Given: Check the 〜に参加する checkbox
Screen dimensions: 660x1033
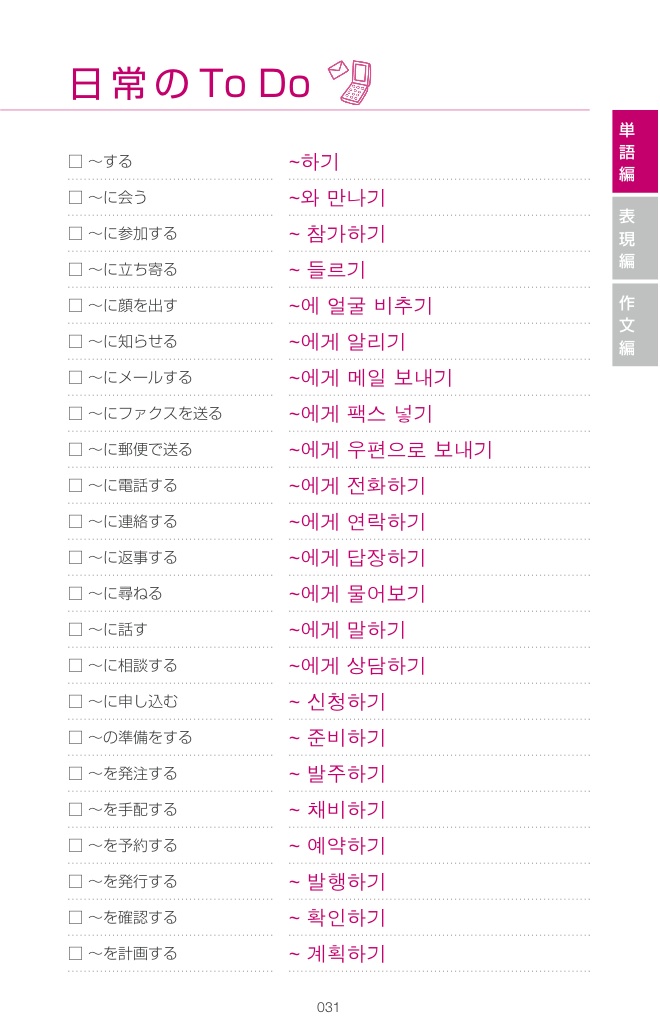Looking at the screenshot, I should [x=75, y=233].
